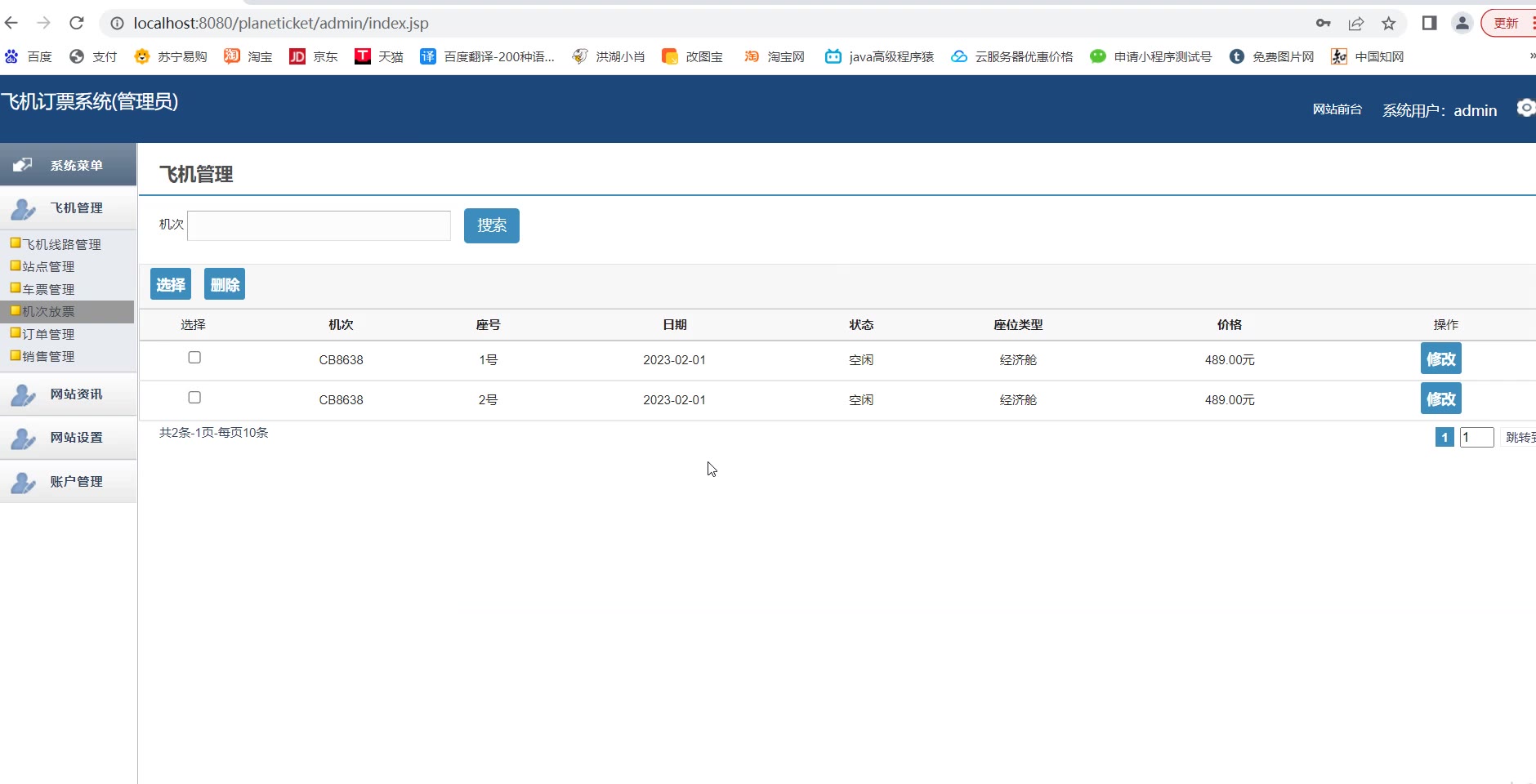
Task: Click the 系统菜单 sidebar header
Action: (69, 165)
